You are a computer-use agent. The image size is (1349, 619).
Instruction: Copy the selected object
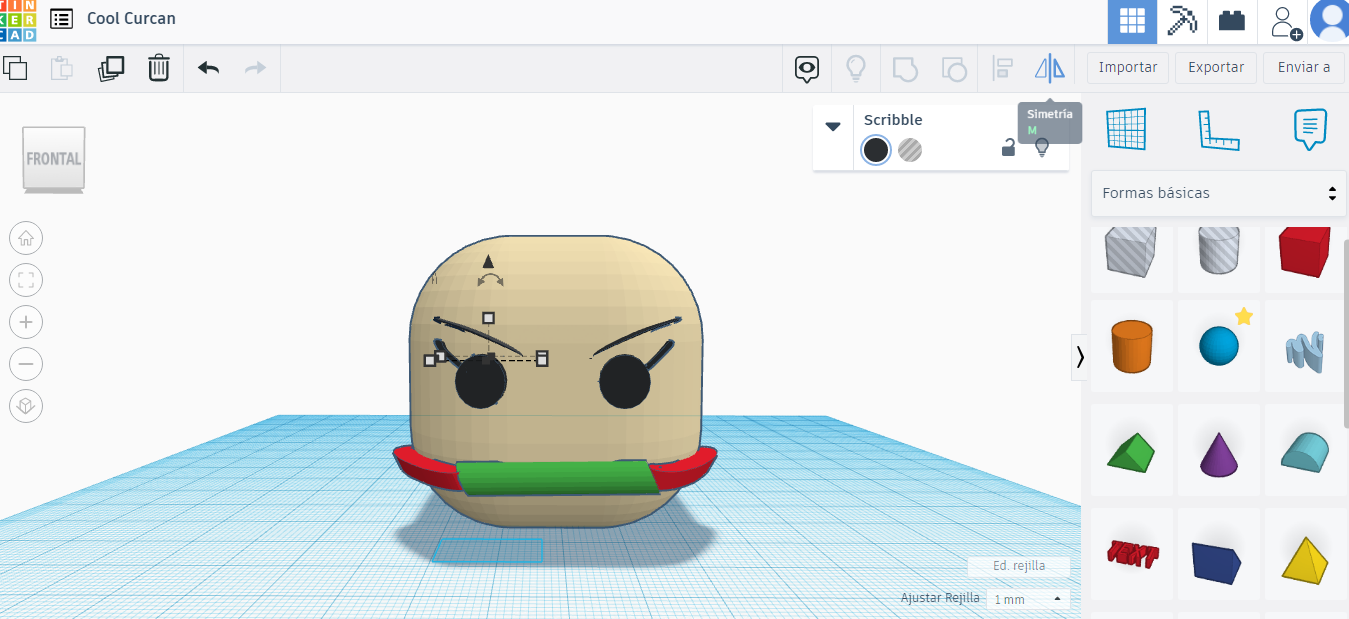pyautogui.click(x=15, y=68)
